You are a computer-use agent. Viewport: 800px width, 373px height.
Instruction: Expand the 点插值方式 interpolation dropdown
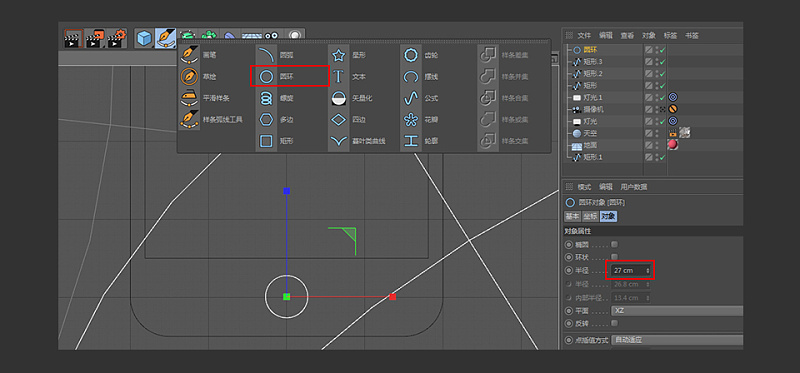(x=677, y=340)
